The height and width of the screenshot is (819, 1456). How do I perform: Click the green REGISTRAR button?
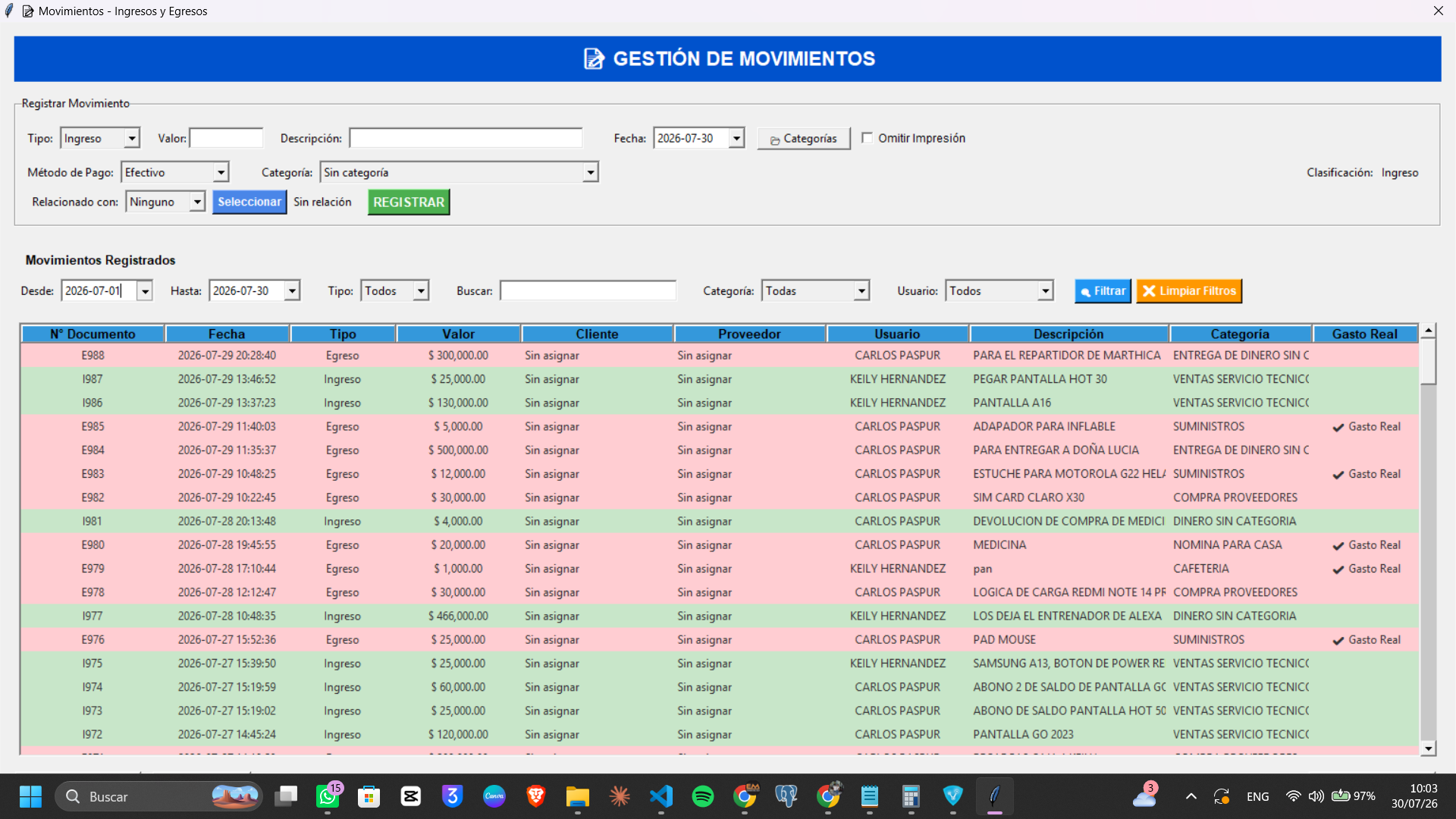click(x=409, y=202)
